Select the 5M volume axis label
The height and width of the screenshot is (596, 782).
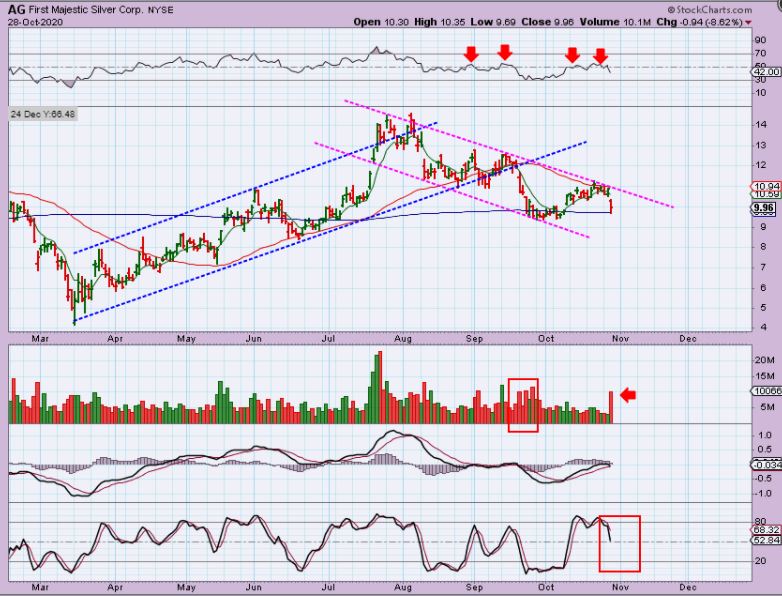click(767, 407)
